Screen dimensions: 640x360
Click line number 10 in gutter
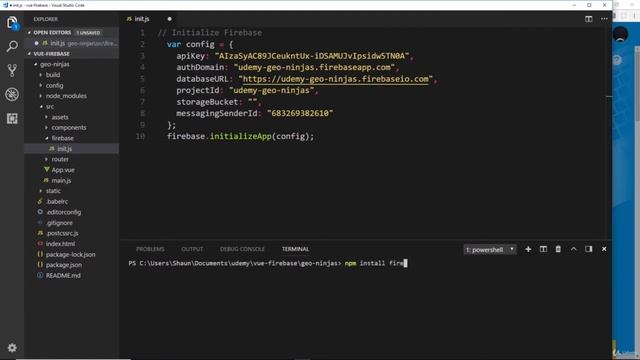coord(140,136)
